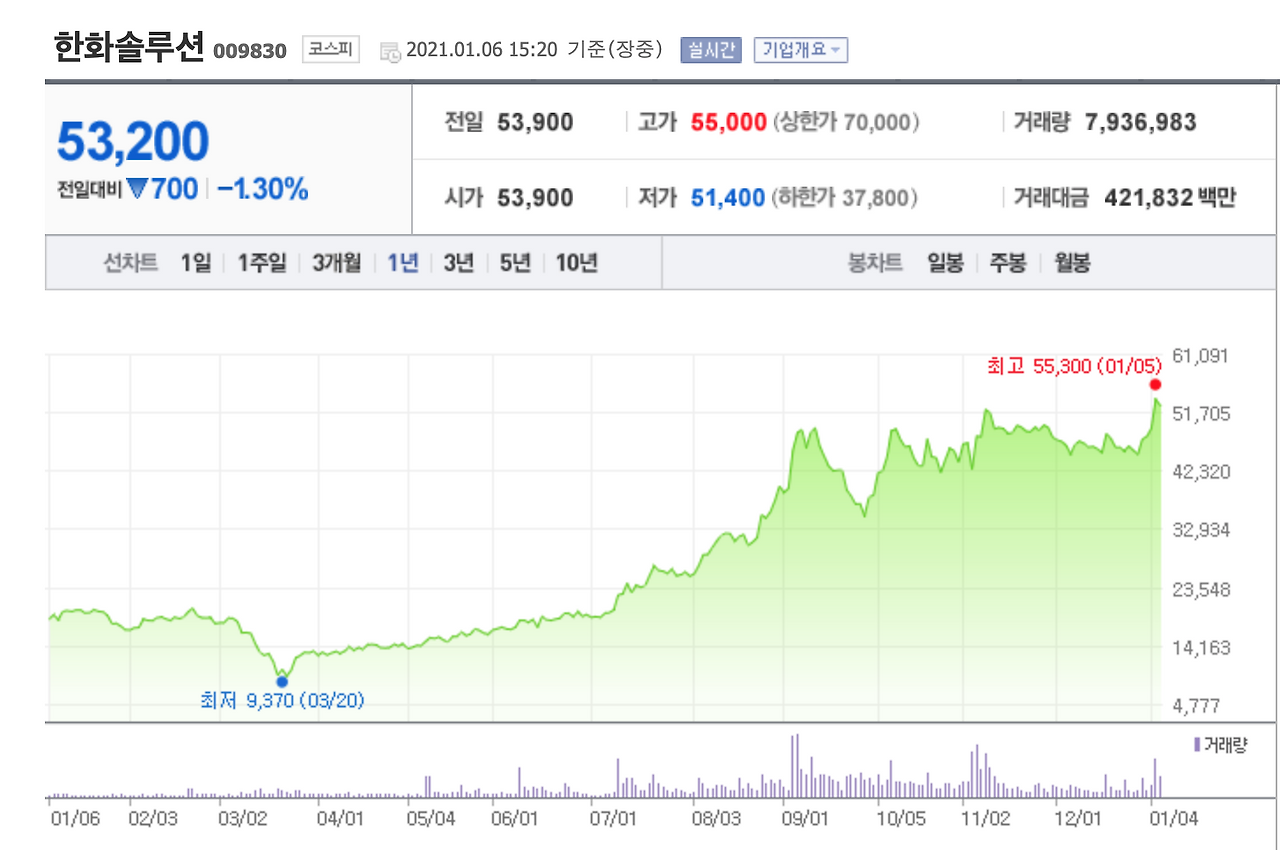
Task: Click the 거래대금 value 421,832
Action: click(1148, 198)
